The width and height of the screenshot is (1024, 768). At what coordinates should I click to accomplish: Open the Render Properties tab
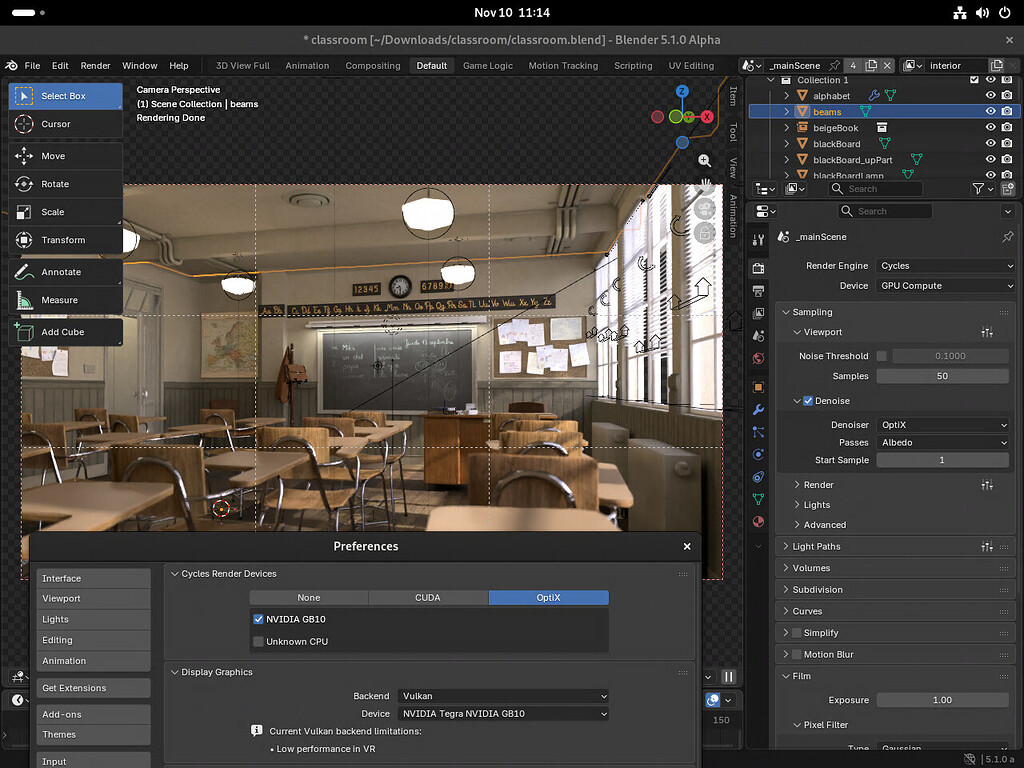coord(757,269)
